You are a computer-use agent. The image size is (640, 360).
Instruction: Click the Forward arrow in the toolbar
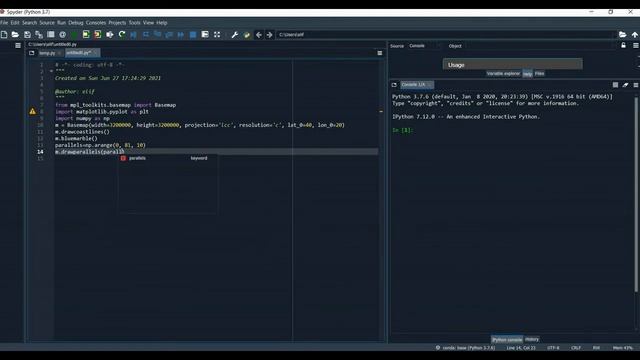coord(269,35)
